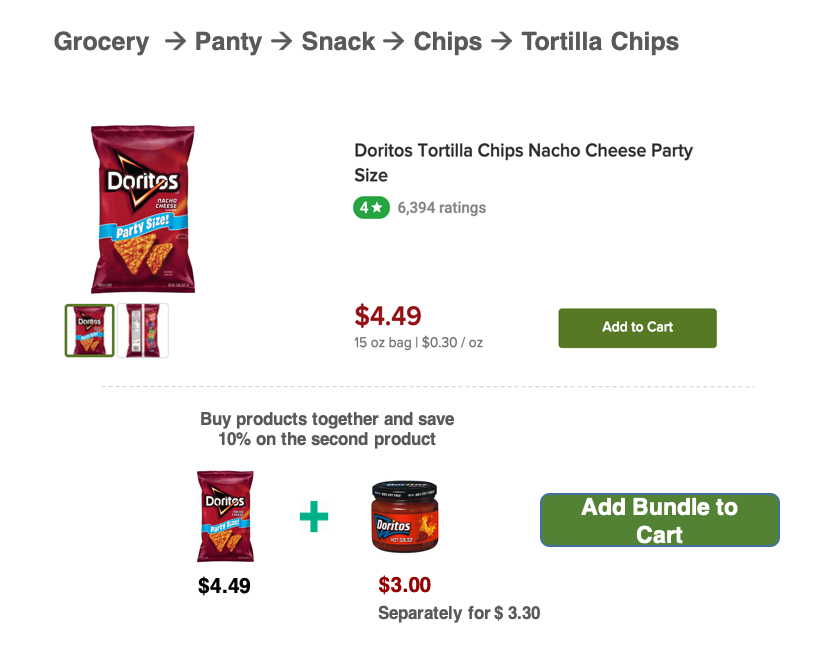Show the back-of-bag nutrition thumbnail

tap(143, 330)
